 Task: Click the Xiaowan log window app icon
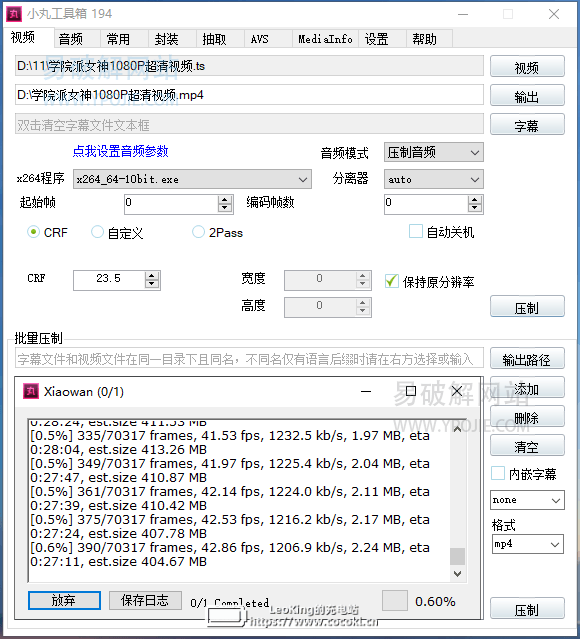31,391
